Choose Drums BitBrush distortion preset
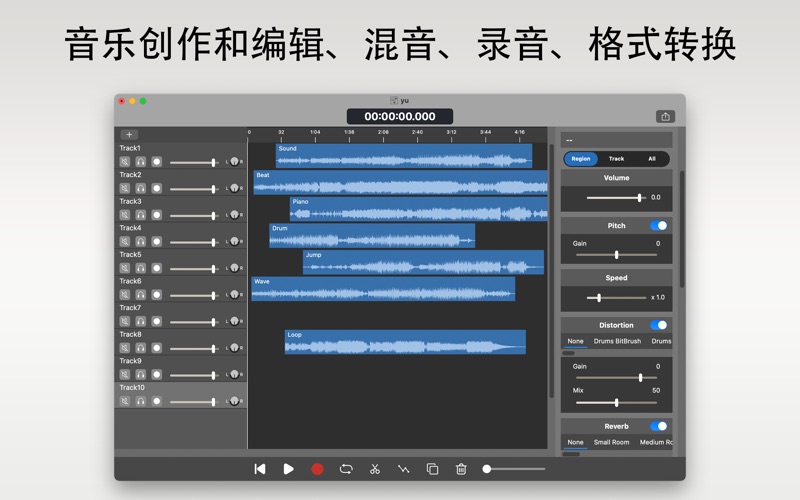Viewport: 800px width, 500px height. (617, 341)
